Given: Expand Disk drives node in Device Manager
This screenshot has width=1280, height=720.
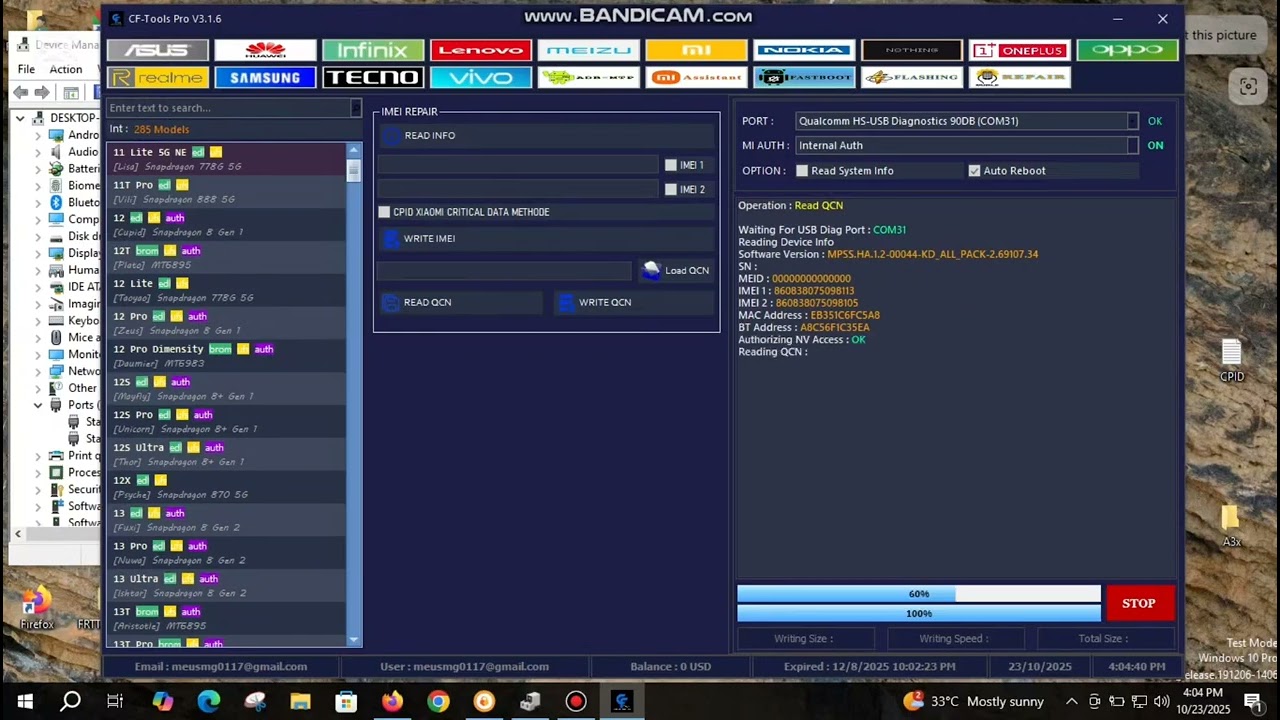Looking at the screenshot, I should pyautogui.click(x=38, y=236).
